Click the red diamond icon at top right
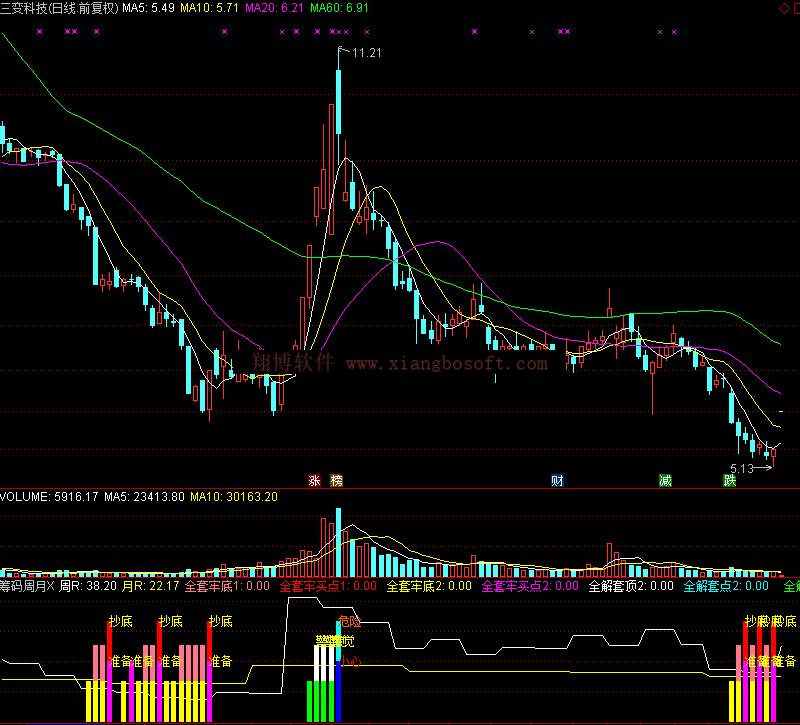The height and width of the screenshot is (725, 800). click(784, 8)
